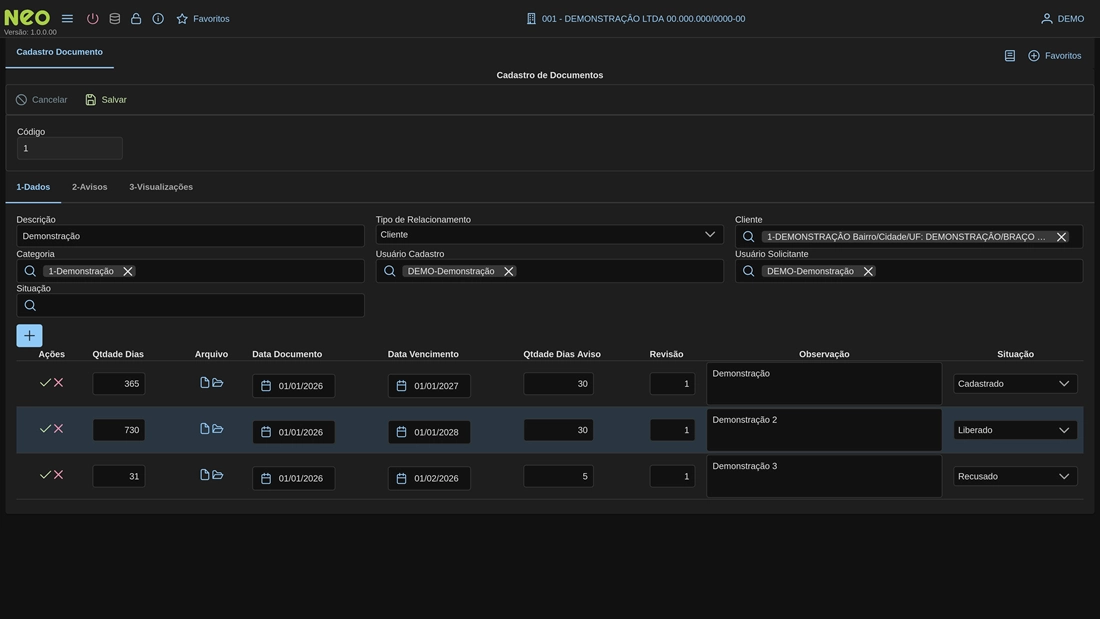Click red X delete in Demonstração 2 row
Image resolution: width=1100 pixels, height=619 pixels.
click(x=58, y=429)
